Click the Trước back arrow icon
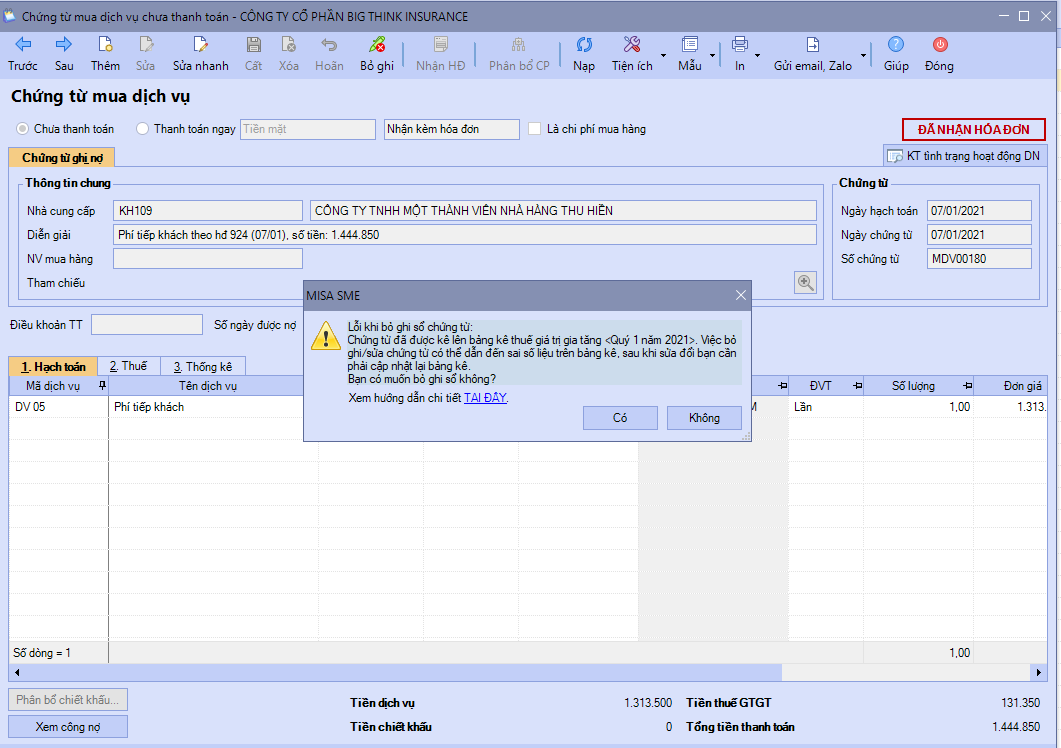Image resolution: width=1061 pixels, height=748 pixels. click(23, 45)
